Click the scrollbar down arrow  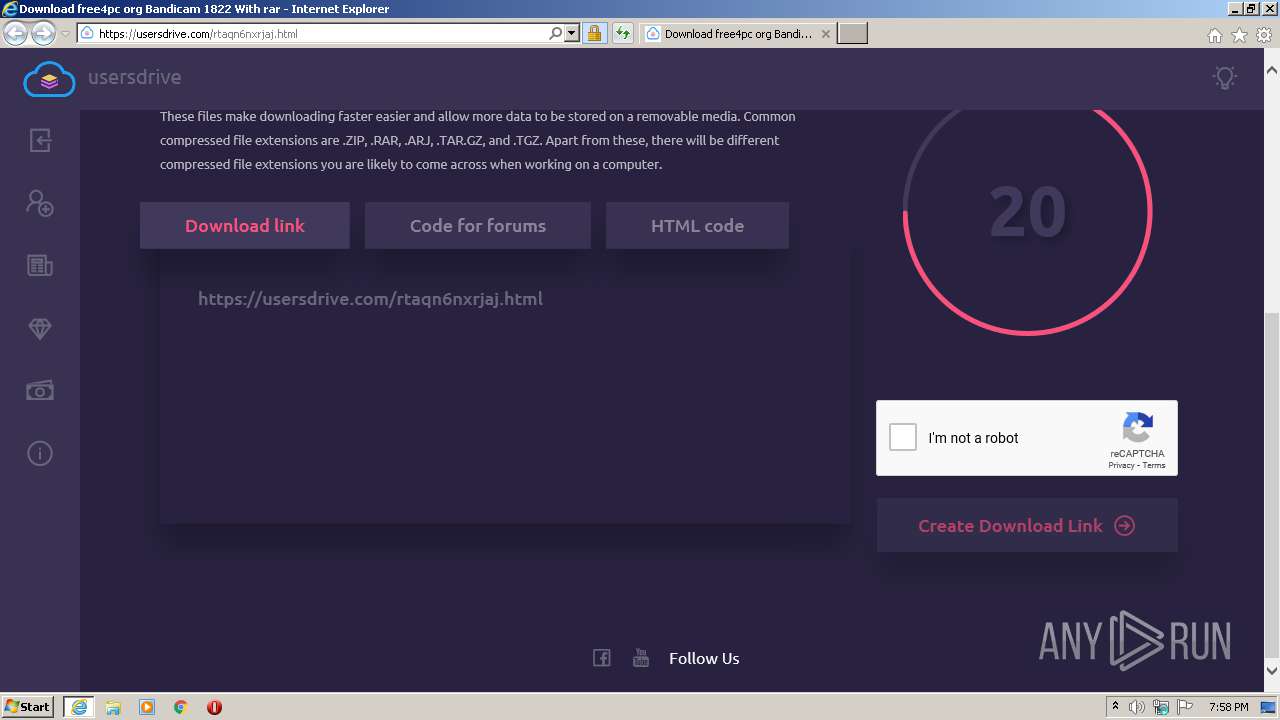coord(1272,671)
